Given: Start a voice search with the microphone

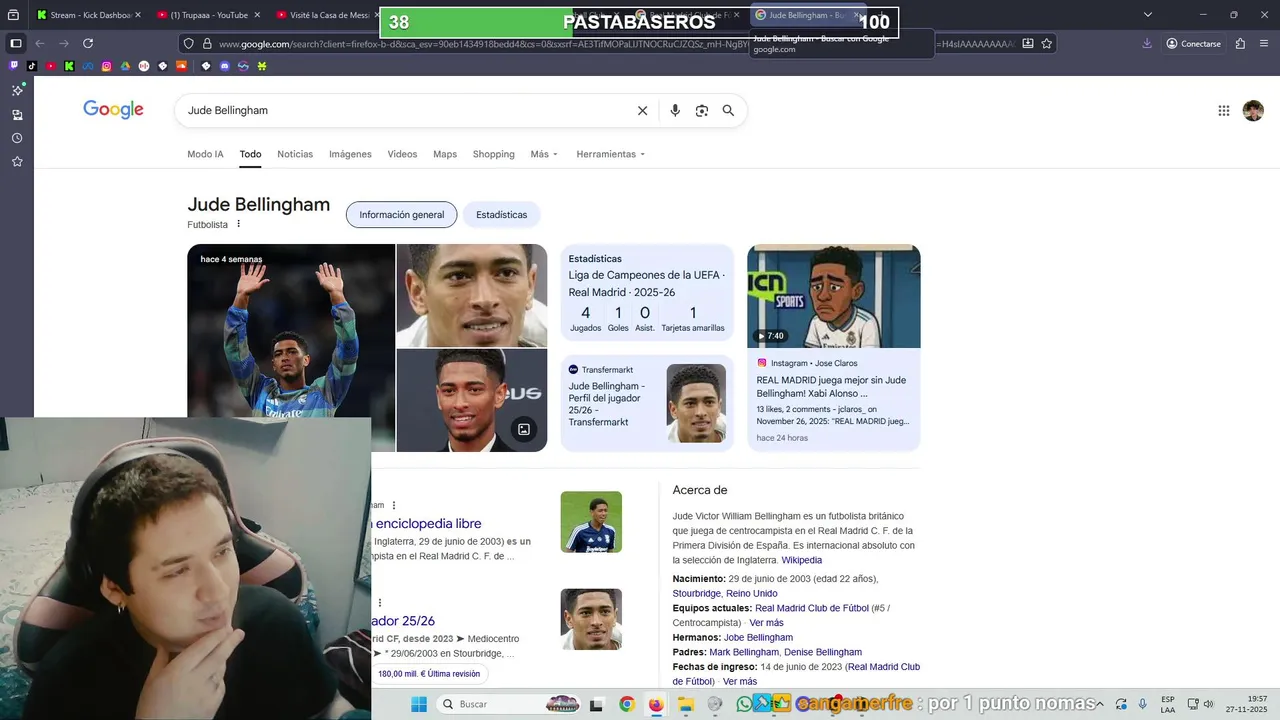Looking at the screenshot, I should 675,111.
